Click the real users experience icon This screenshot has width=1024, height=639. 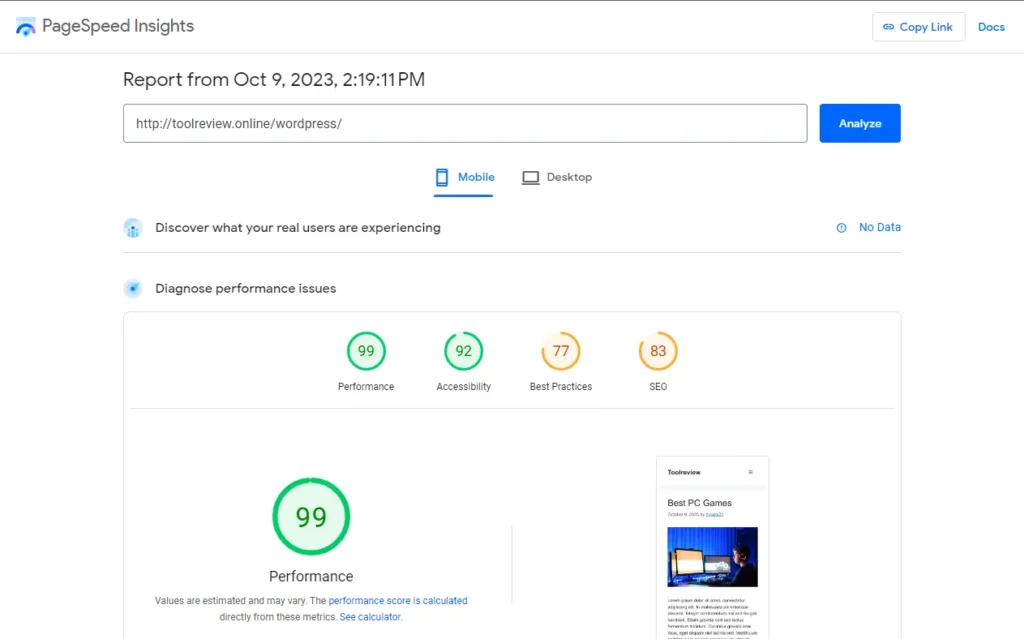133,228
